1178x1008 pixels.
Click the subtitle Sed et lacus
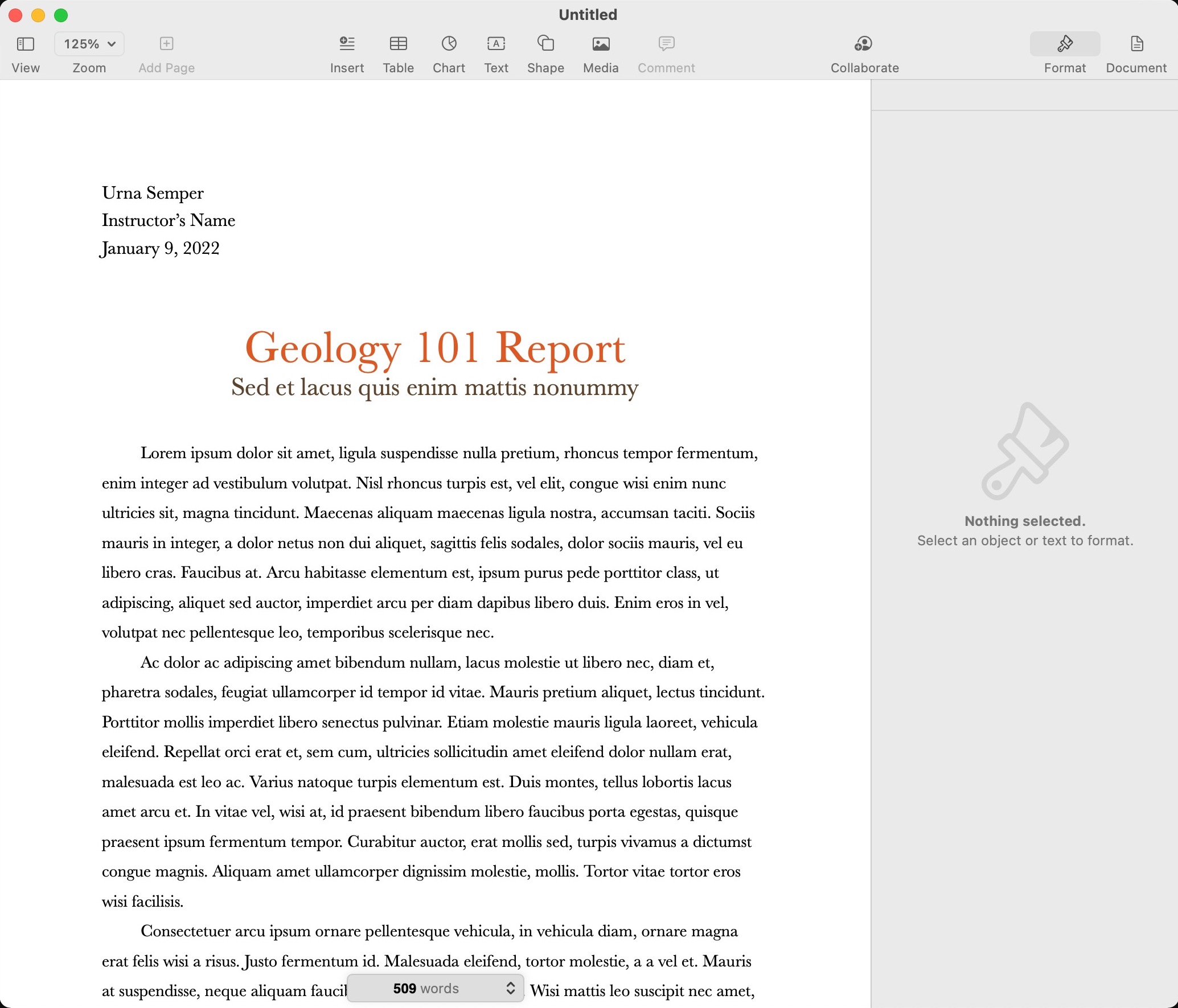(x=435, y=388)
